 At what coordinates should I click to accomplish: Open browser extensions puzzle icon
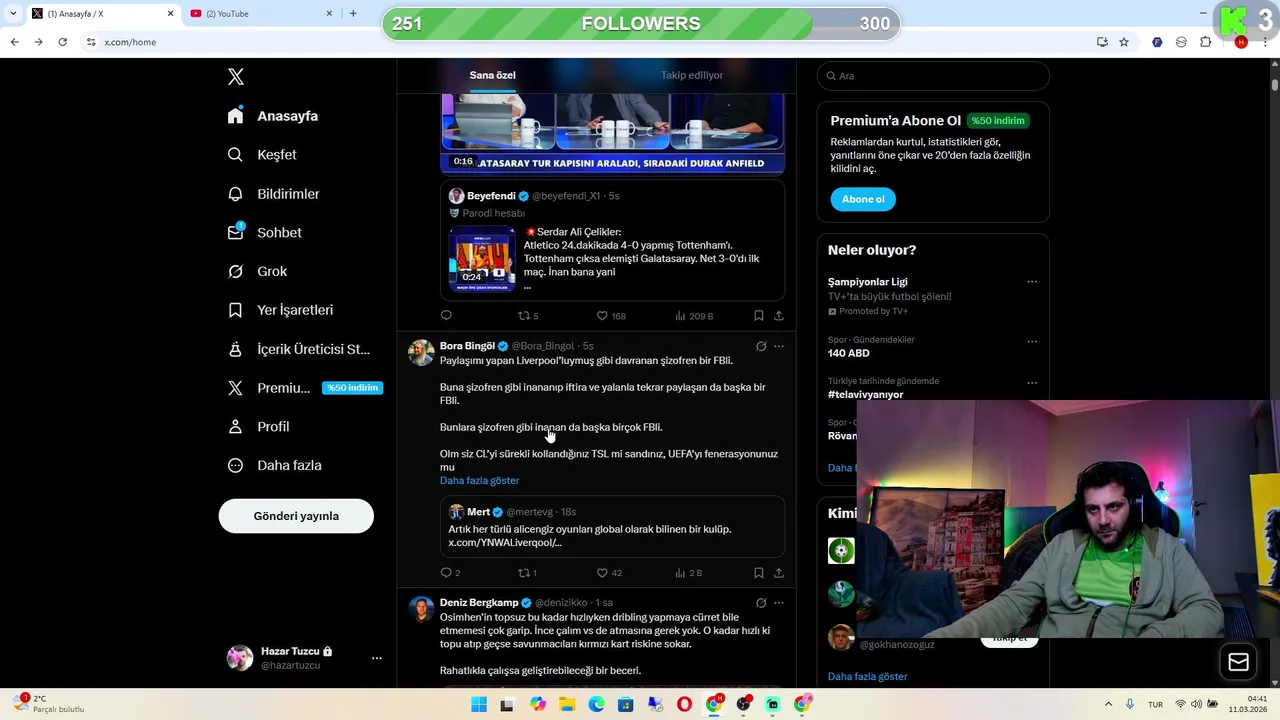tap(1205, 42)
